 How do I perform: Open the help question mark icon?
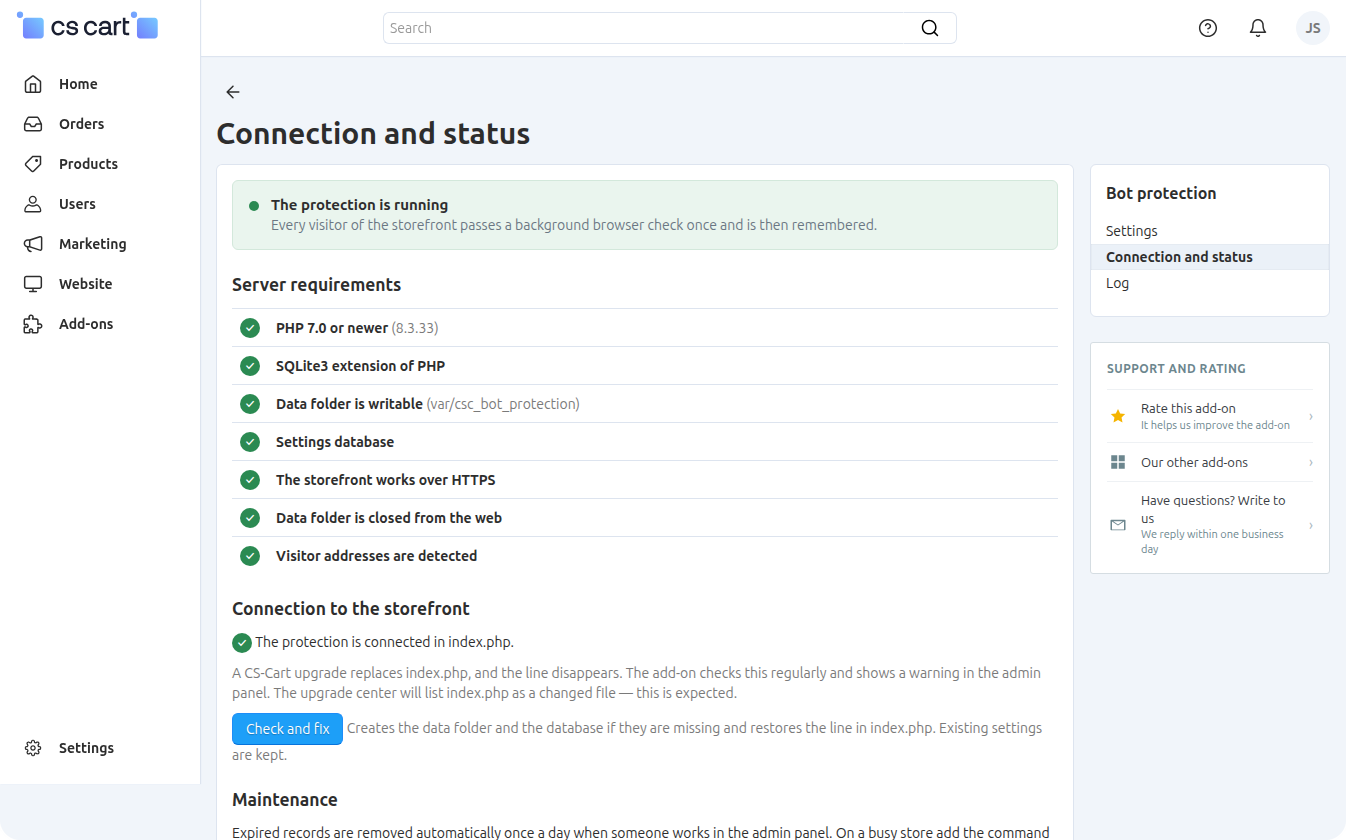[x=1208, y=28]
